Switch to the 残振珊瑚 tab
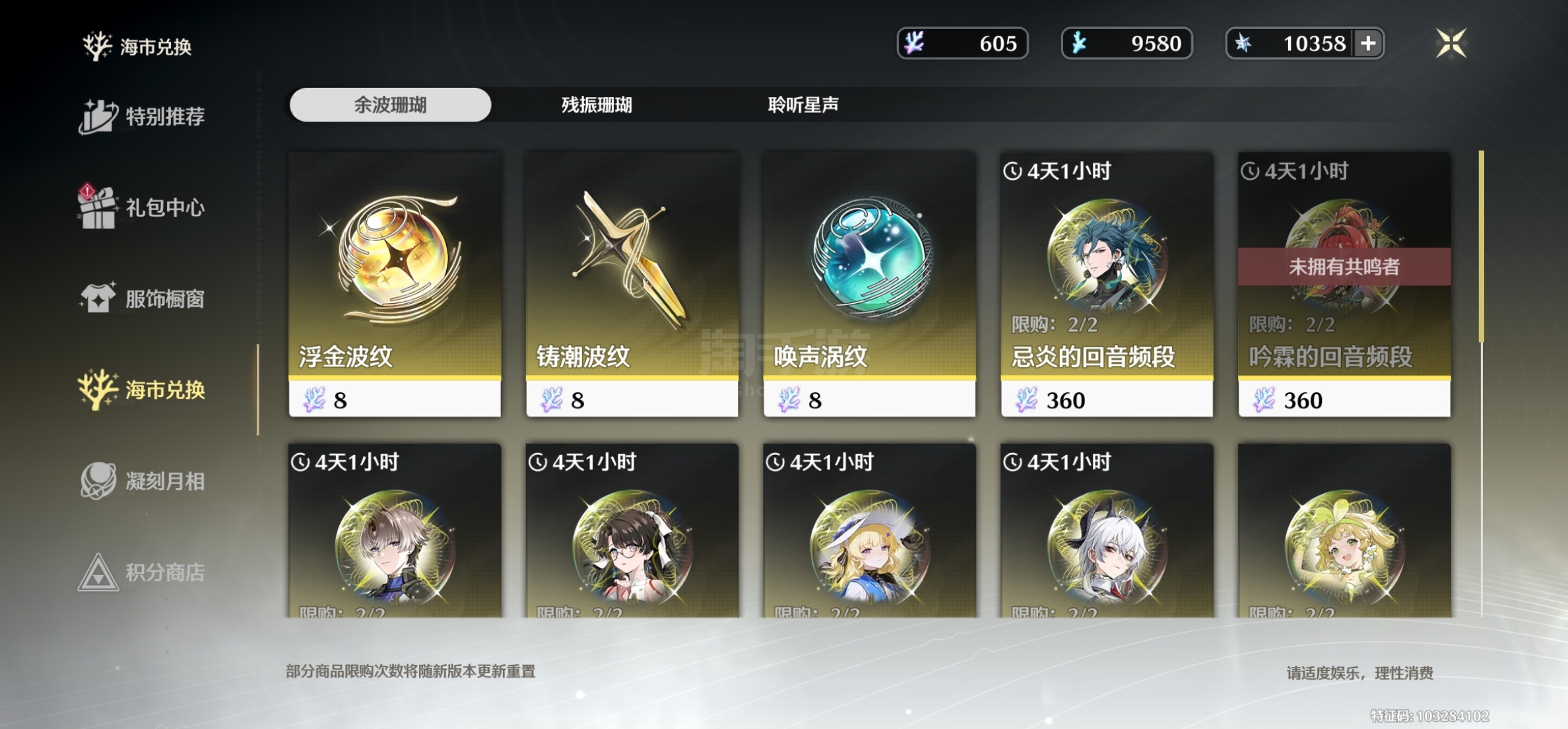This screenshot has width=1568, height=729. (597, 104)
